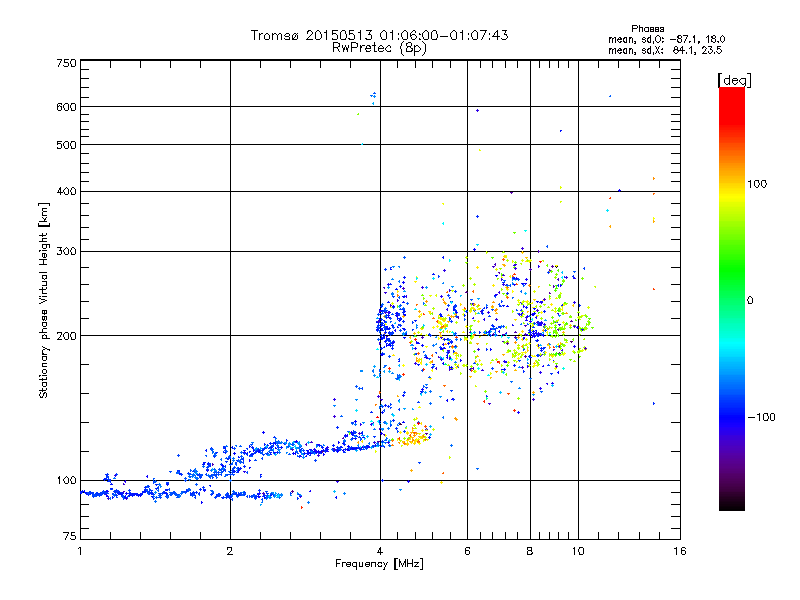Click the x-axis label '10'
800x600 pixels.
tap(578, 551)
